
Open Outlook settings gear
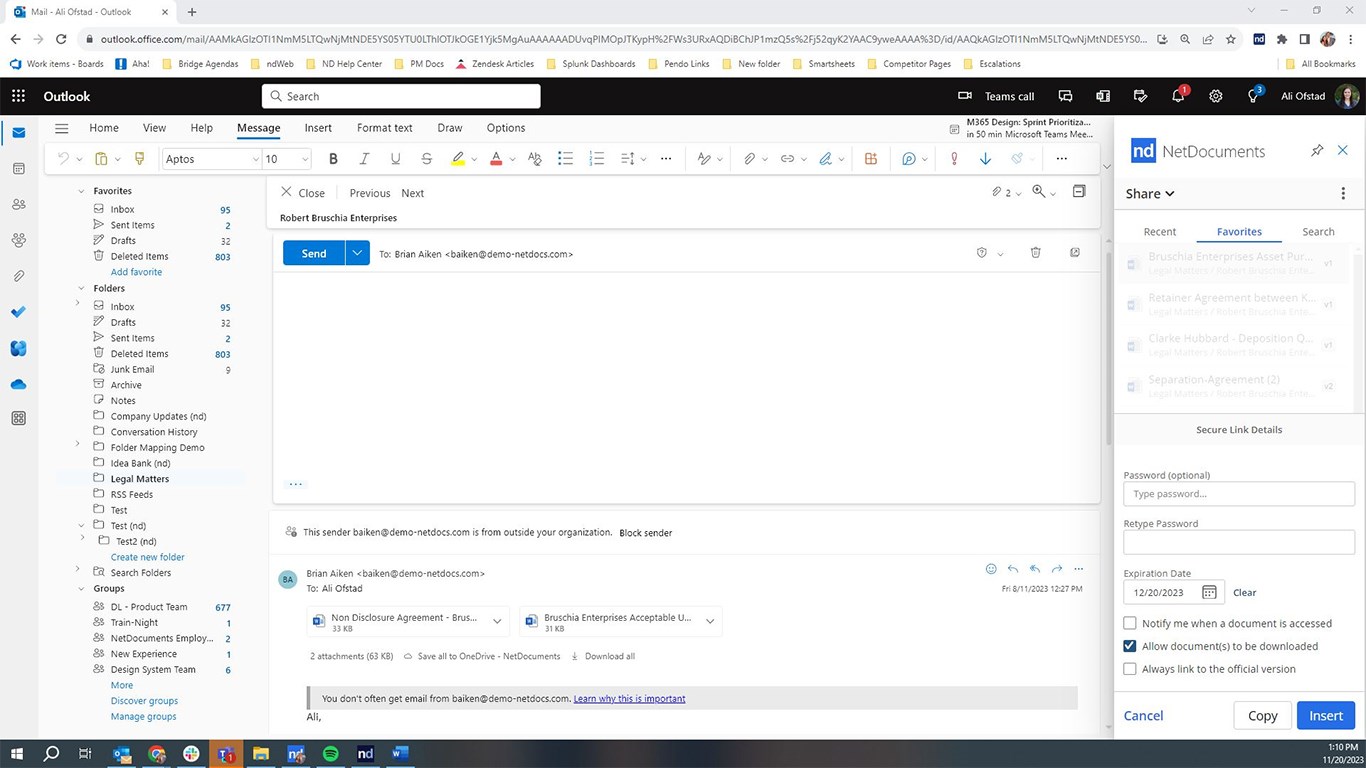pos(1216,96)
